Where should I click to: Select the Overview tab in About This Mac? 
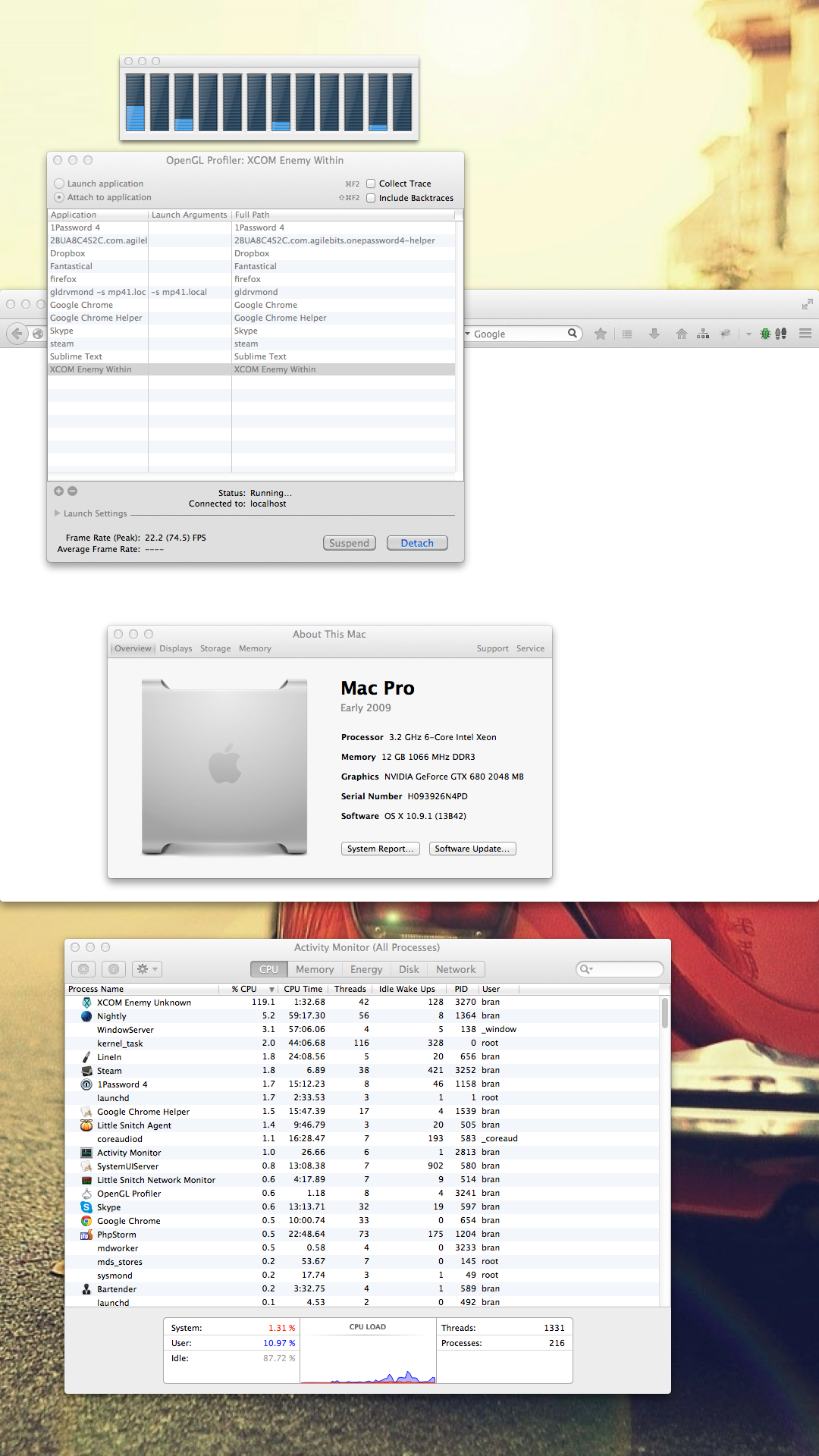(133, 648)
